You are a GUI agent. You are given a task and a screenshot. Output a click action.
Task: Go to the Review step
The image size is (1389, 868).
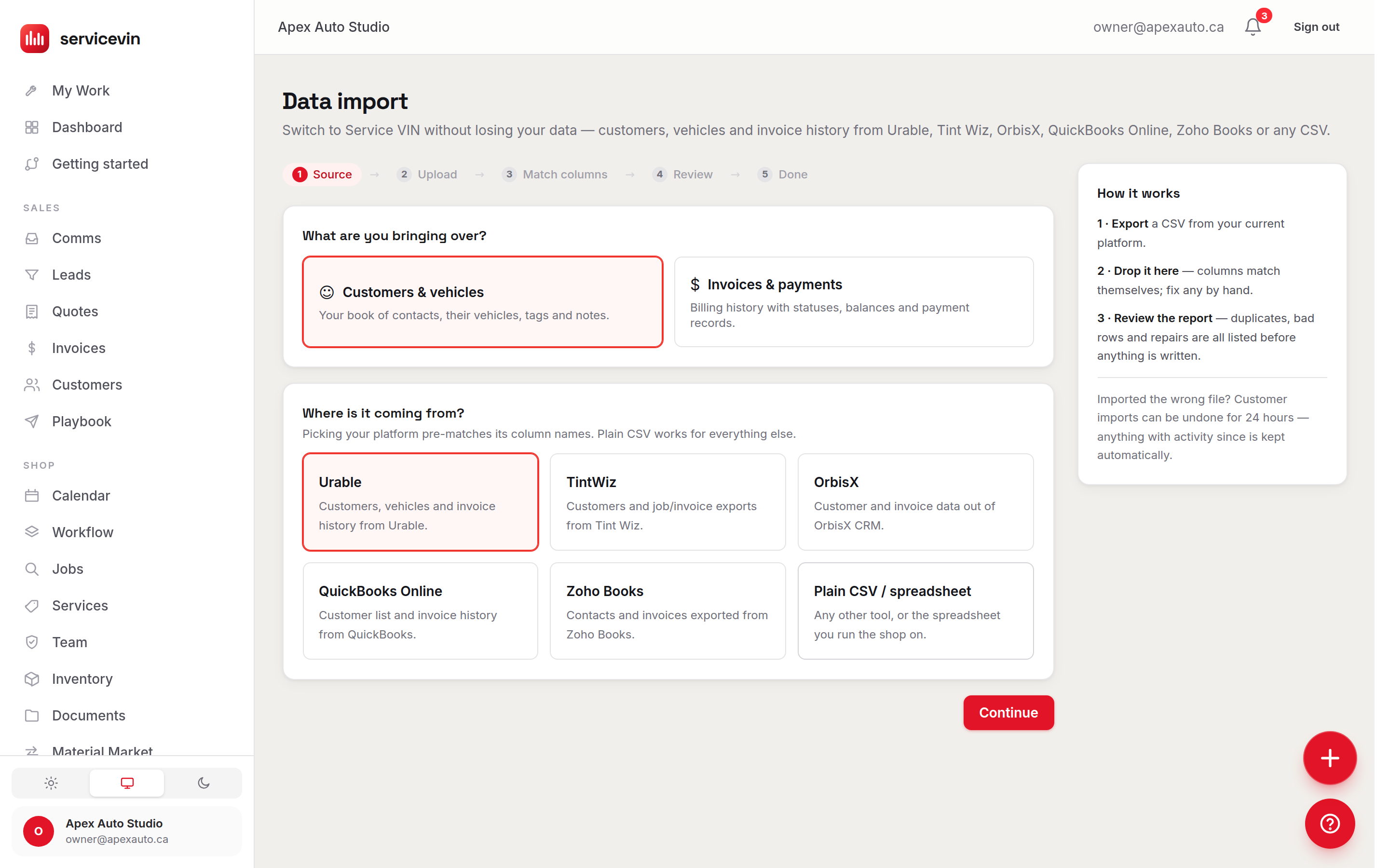click(682, 175)
